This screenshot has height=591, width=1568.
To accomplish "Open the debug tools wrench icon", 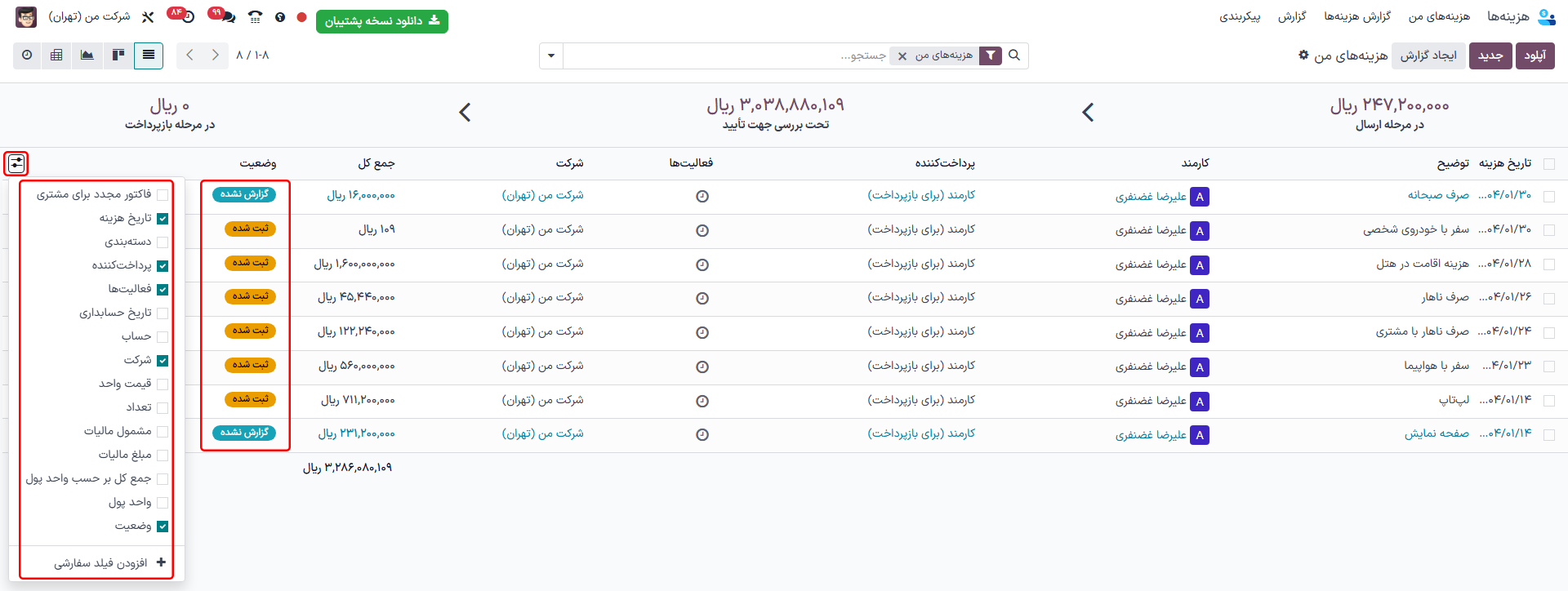I will click(x=148, y=17).
